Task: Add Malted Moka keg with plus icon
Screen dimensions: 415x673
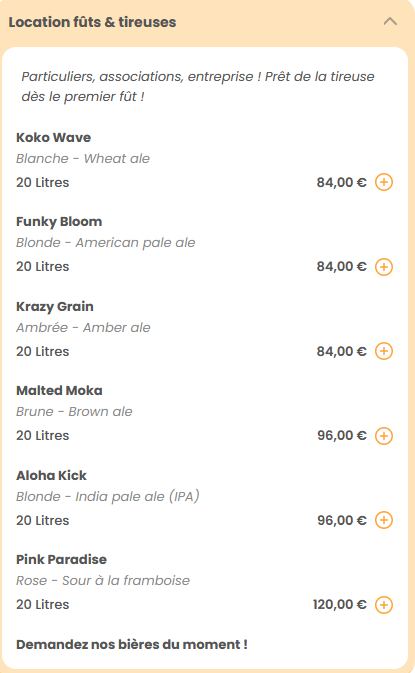Action: click(x=384, y=436)
